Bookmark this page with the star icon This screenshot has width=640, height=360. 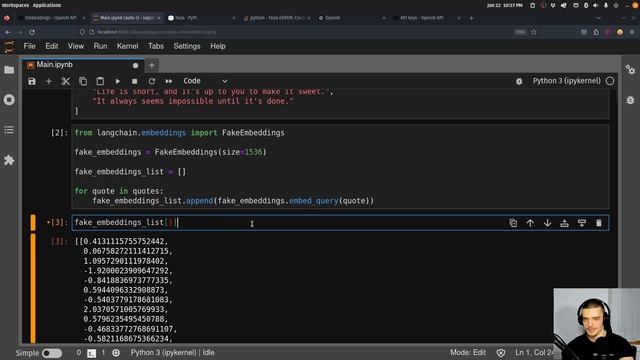[x=533, y=32]
